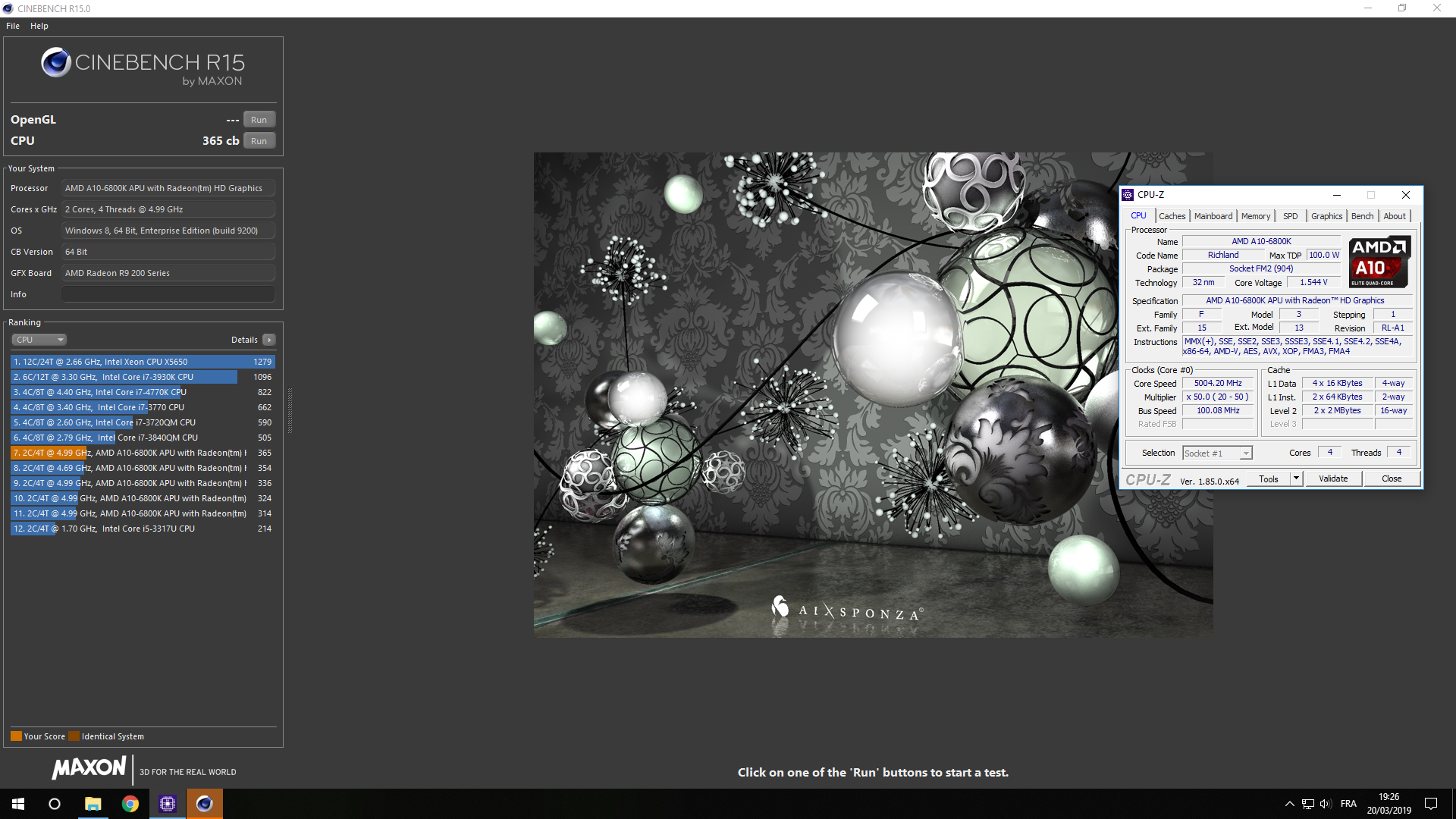Select the orange ranking entry scoring 365
The width and height of the screenshot is (1456, 819).
click(143, 453)
